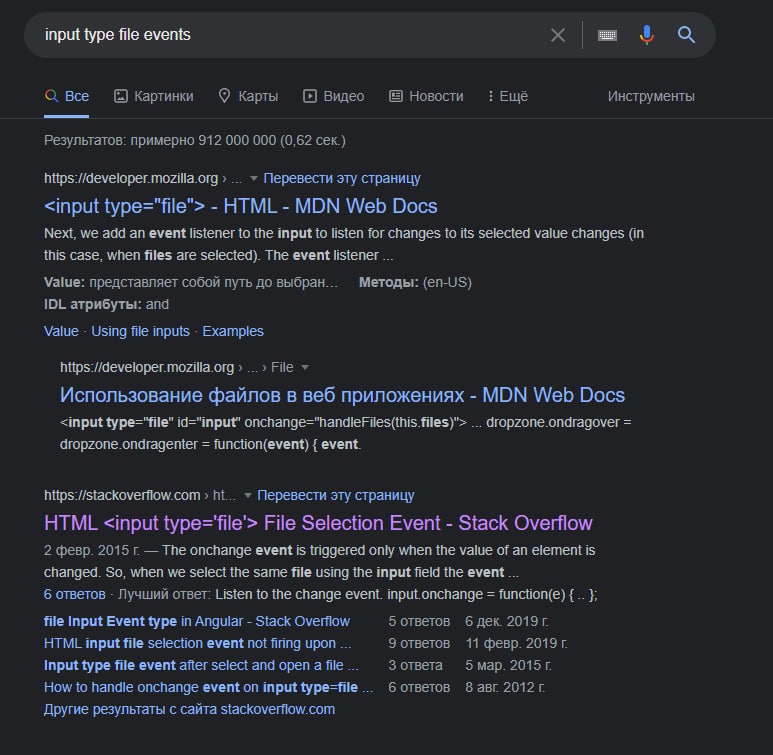
Task: Click the date 8 авг. 2012 г.
Action: tap(505, 687)
